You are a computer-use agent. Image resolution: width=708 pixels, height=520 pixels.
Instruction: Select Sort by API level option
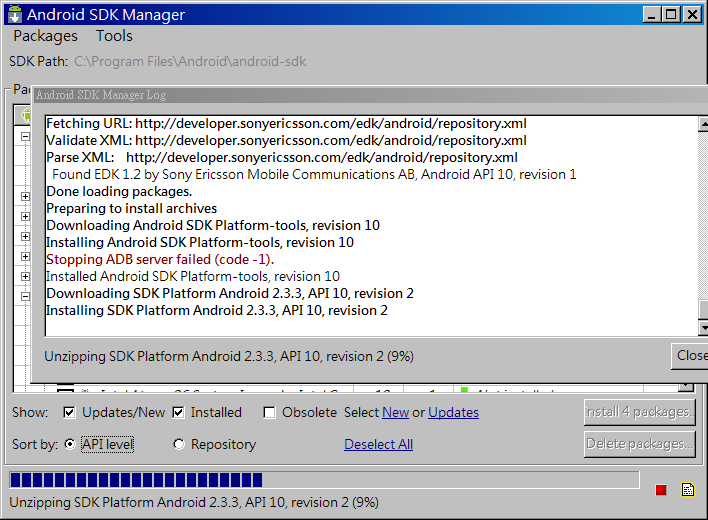click(x=69, y=444)
